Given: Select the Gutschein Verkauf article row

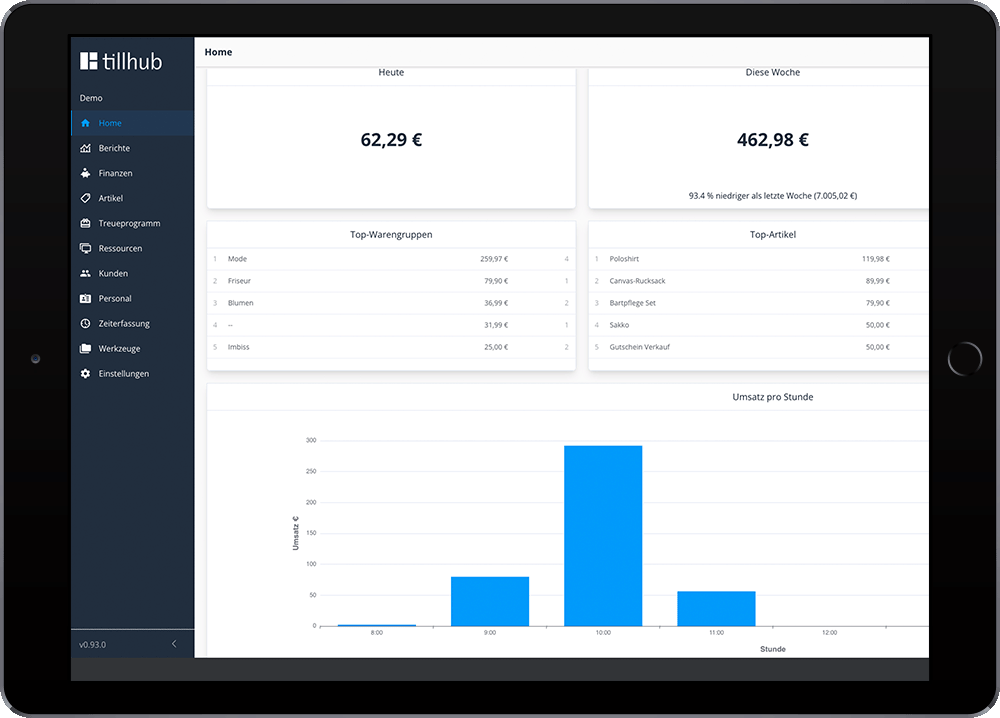Looking at the screenshot, I should coord(758,347).
